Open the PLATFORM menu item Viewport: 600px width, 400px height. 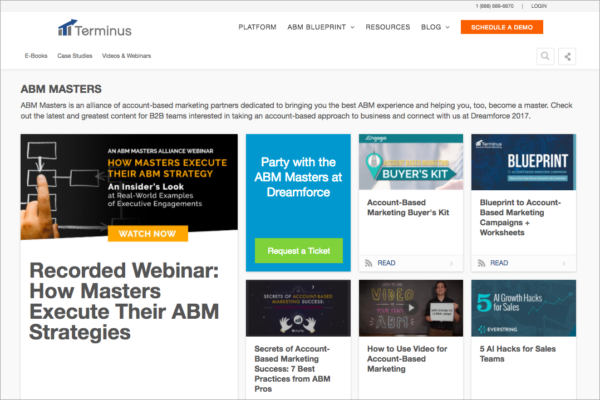pos(257,27)
